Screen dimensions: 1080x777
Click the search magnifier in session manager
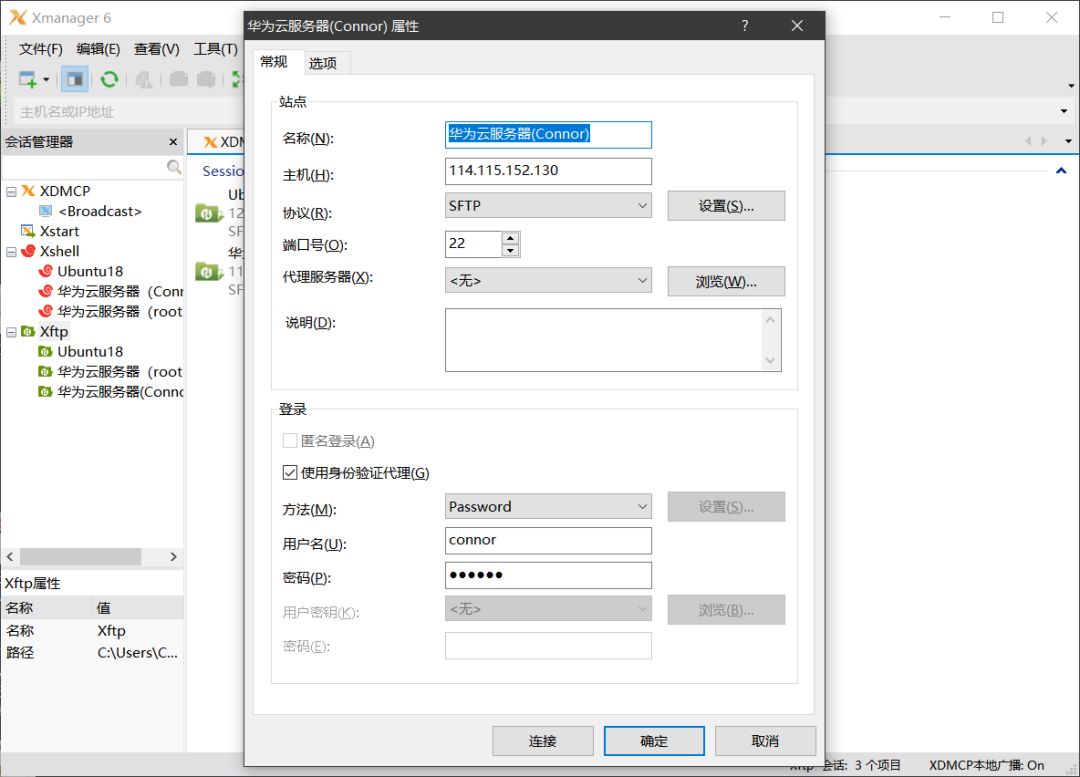pyautogui.click(x=174, y=167)
